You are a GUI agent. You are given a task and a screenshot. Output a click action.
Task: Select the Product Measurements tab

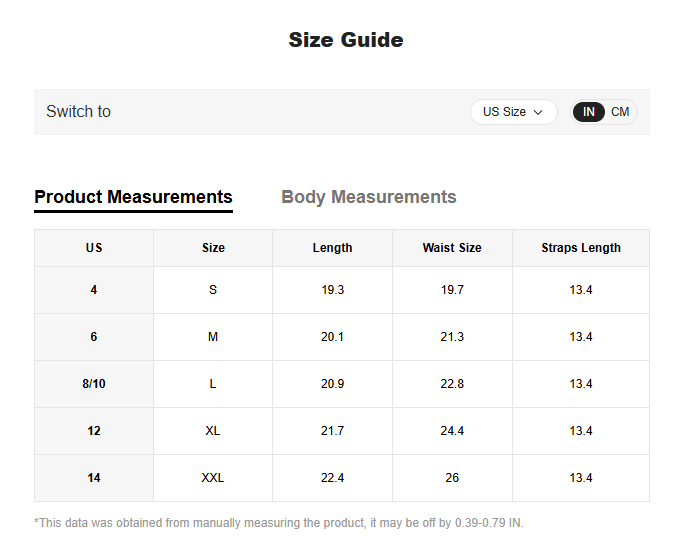pyautogui.click(x=133, y=197)
